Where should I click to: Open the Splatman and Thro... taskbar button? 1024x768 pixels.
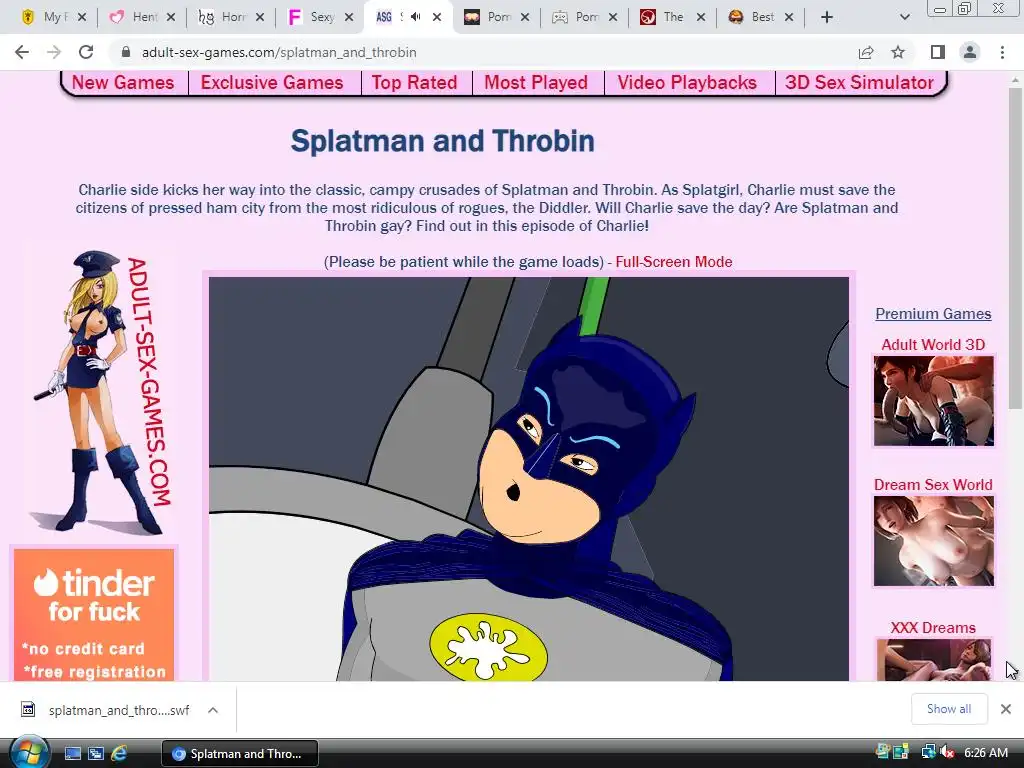(x=240, y=754)
